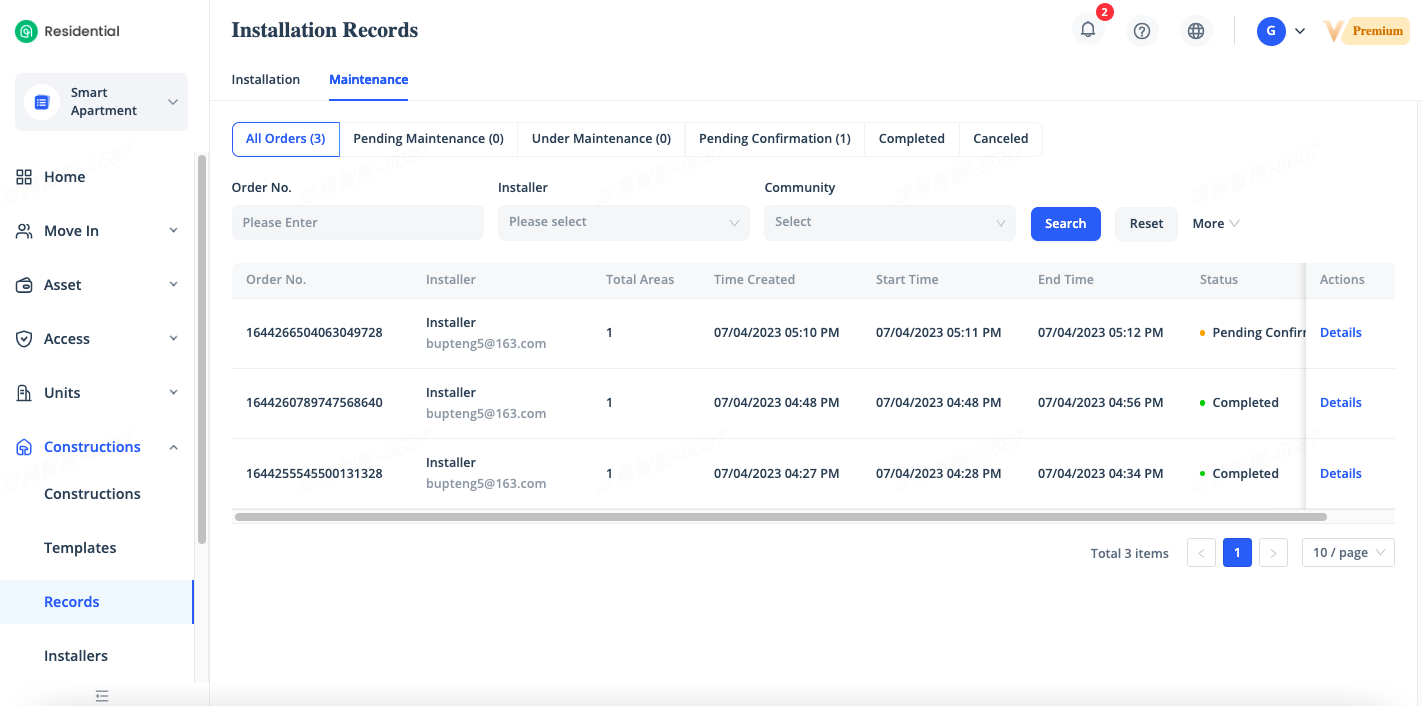Open Details for order 1644266504063049728
This screenshot has height=706, width=1422.
pos(1340,332)
